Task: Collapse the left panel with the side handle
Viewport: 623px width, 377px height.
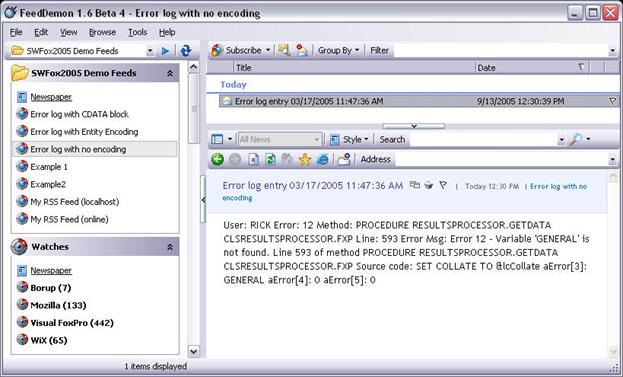Action: [203, 200]
